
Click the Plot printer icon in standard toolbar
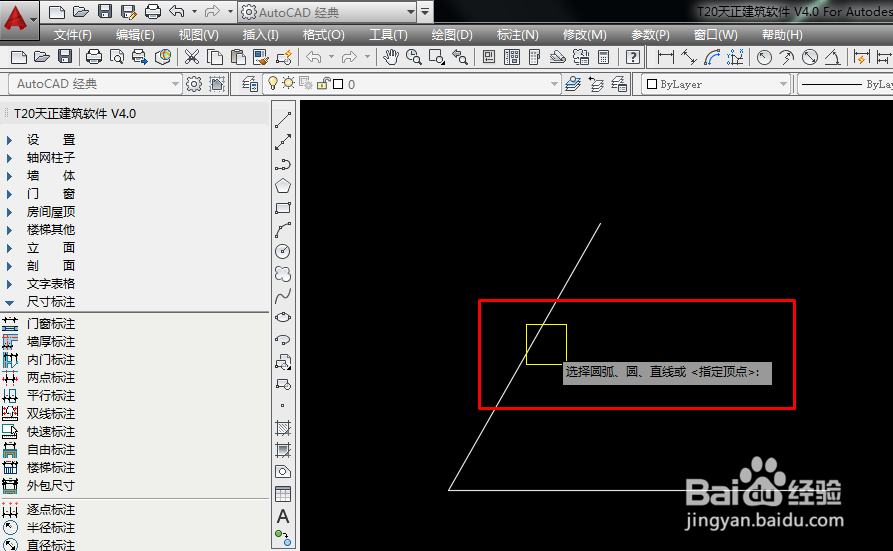tap(94, 57)
